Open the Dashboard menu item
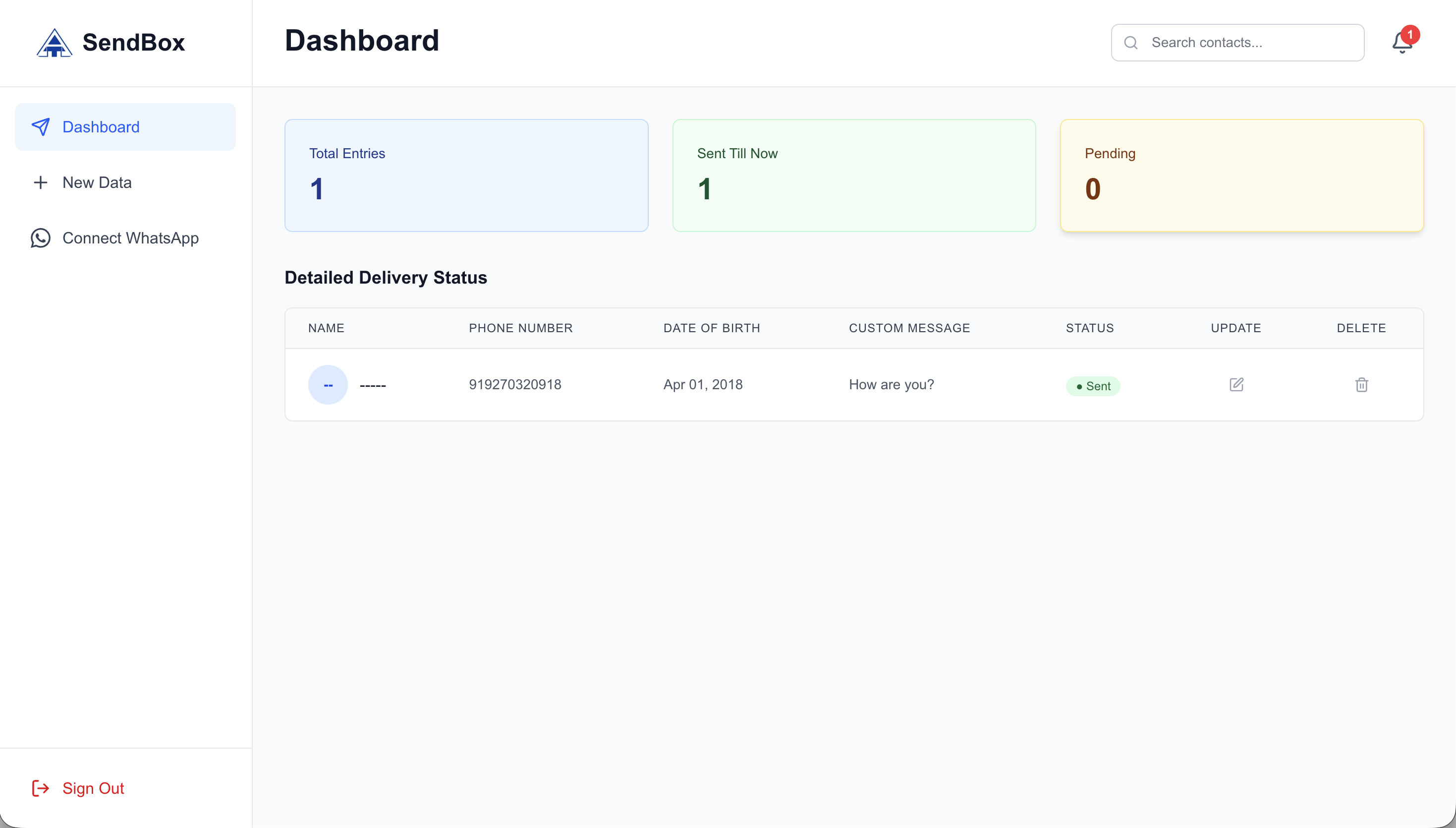Image resolution: width=1456 pixels, height=828 pixels. point(125,127)
